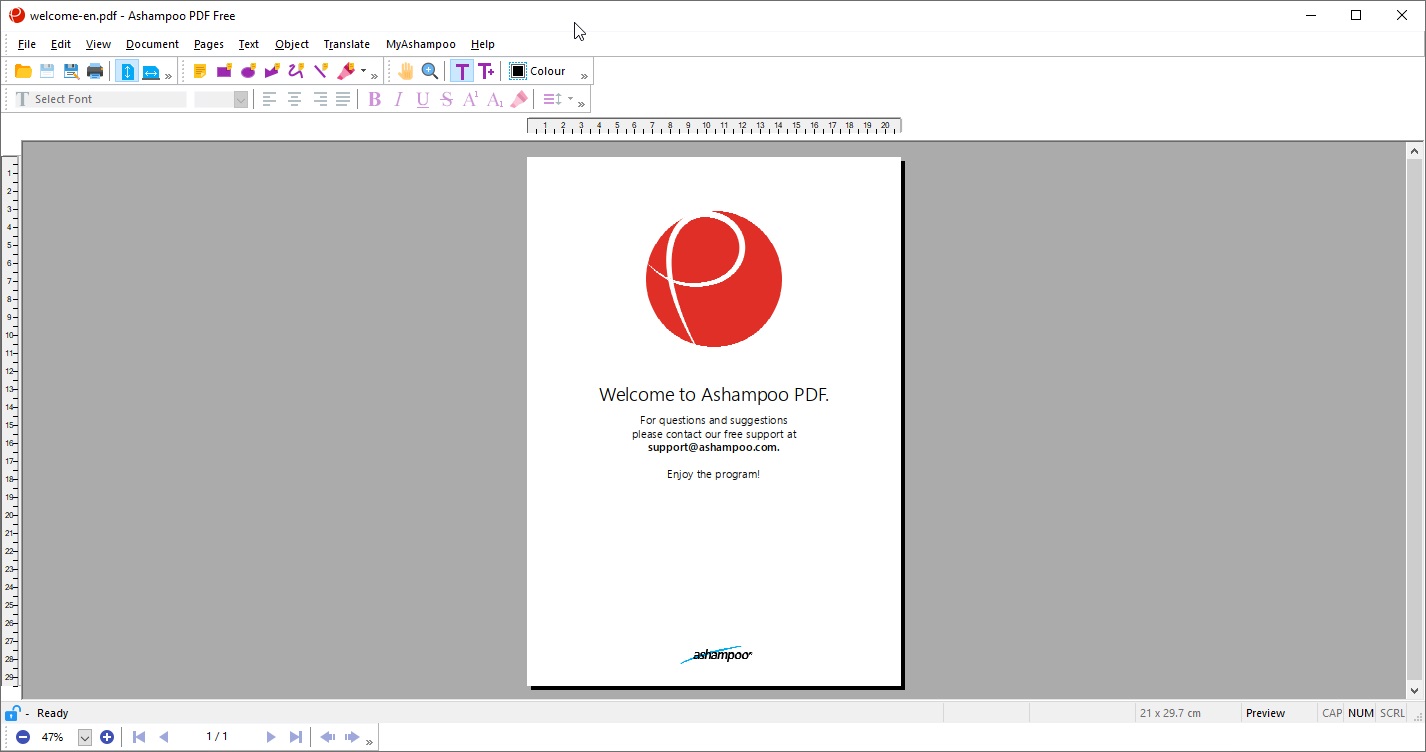The width and height of the screenshot is (1426, 752).
Task: Center align text
Action: tap(295, 99)
